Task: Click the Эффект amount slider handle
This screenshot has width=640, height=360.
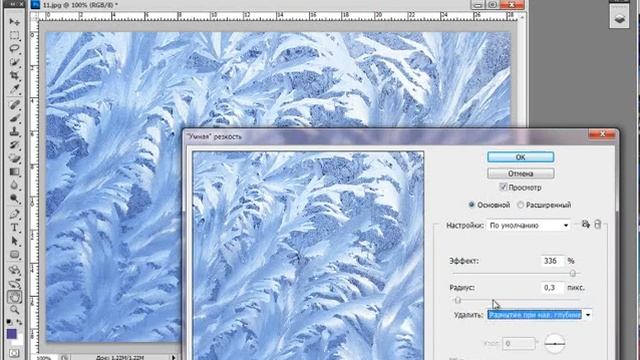Action: pyautogui.click(x=573, y=273)
